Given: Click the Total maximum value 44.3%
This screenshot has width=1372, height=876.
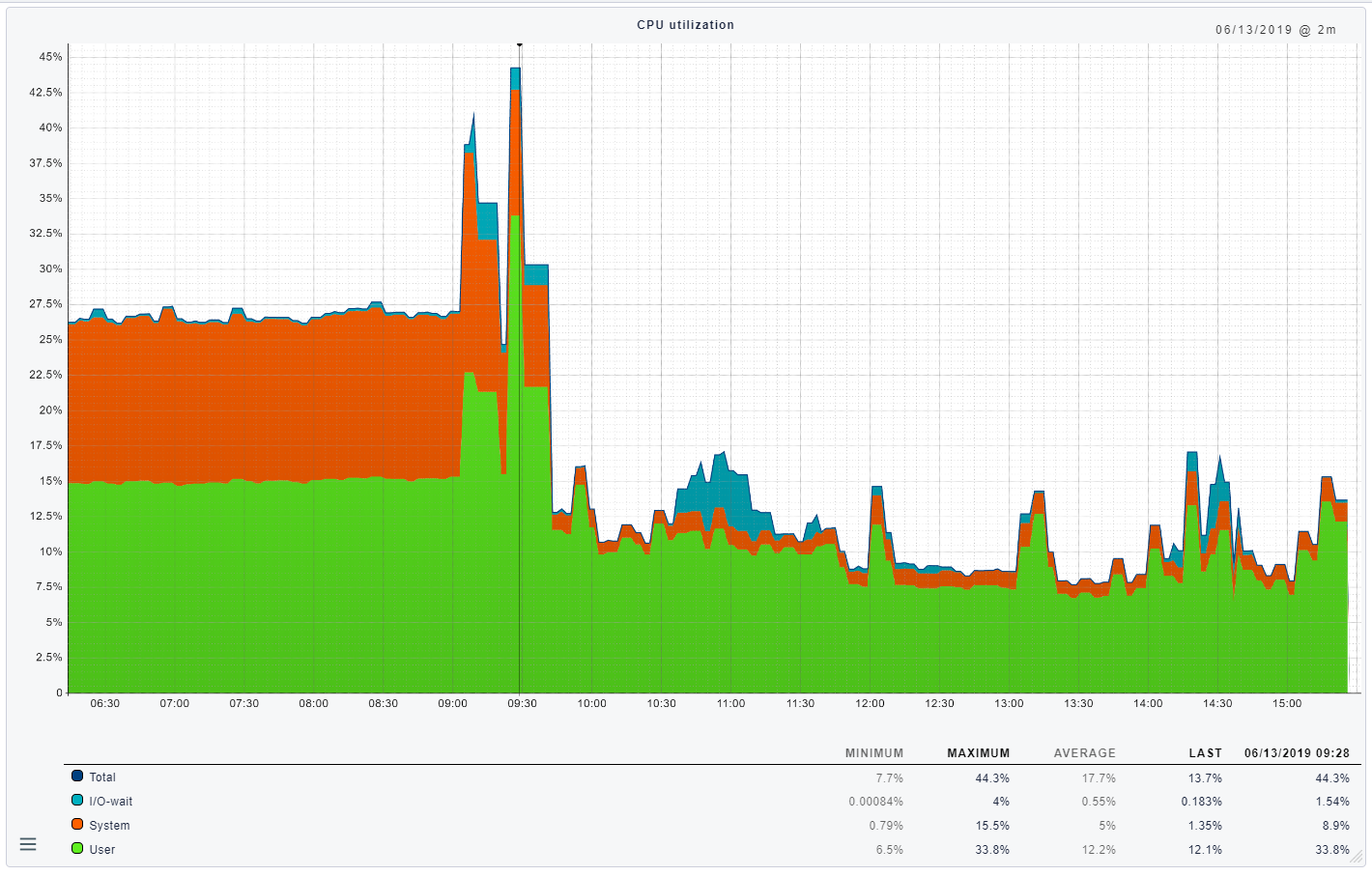Looking at the screenshot, I should (992, 778).
